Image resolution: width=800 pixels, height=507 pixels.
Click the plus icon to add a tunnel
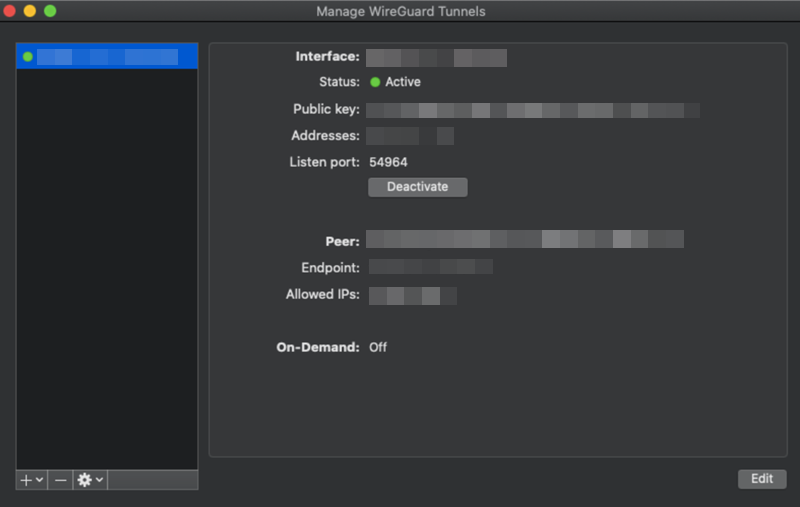pos(26,480)
